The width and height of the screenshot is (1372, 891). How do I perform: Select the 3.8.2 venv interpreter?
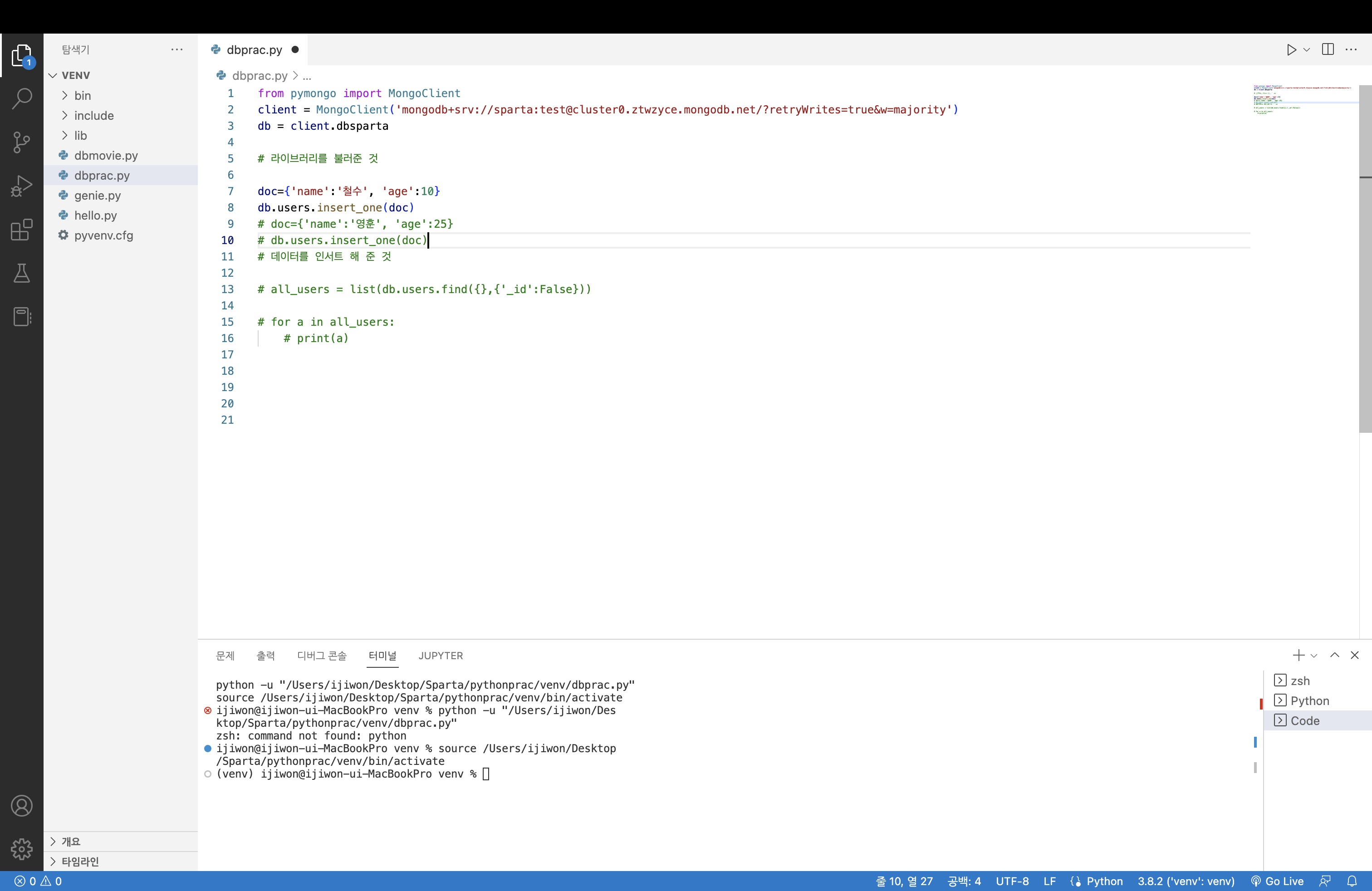tap(1186, 881)
